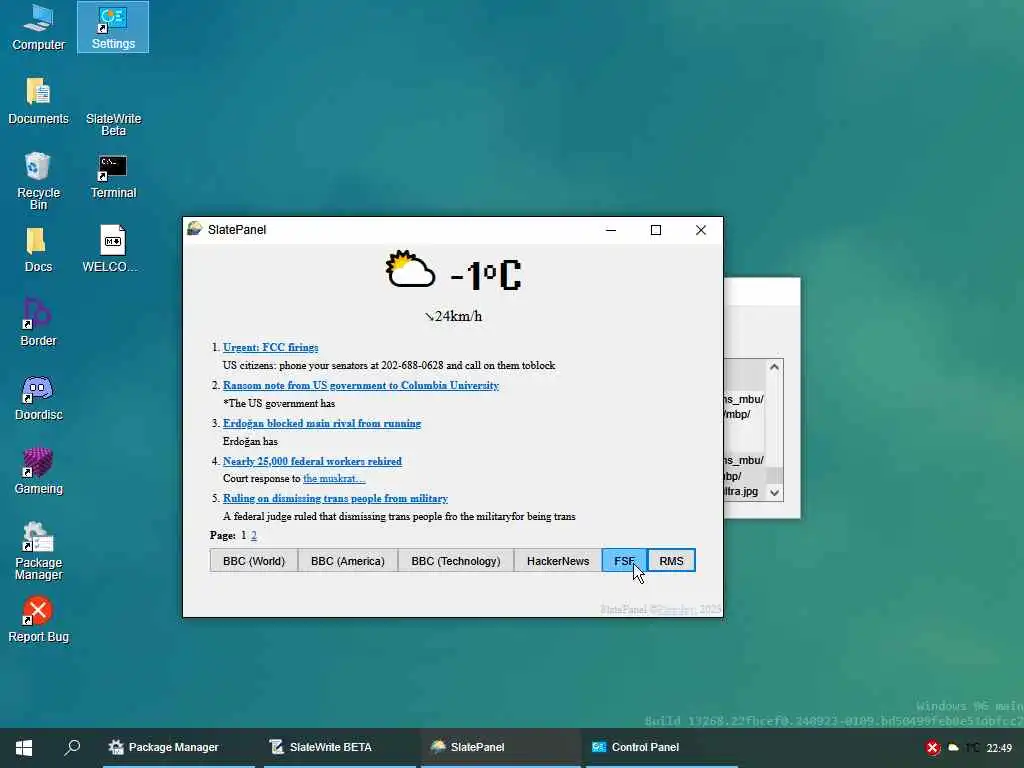The width and height of the screenshot is (1024, 768).
Task: Click scroll-up arrow in background window list
Action: click(x=775, y=367)
